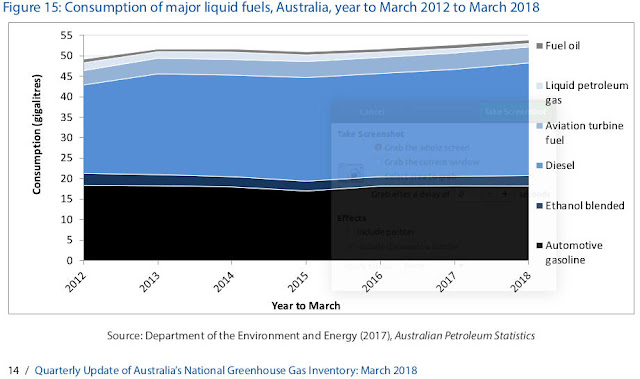Click the 2012 x-axis label
This screenshot has width=640, height=379.
point(76,281)
